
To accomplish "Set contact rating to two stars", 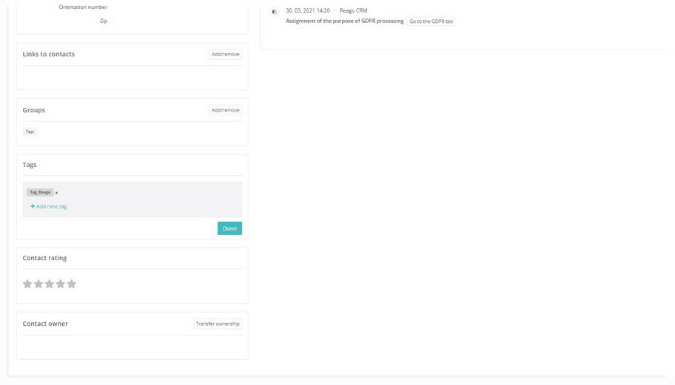I will (x=38, y=284).
